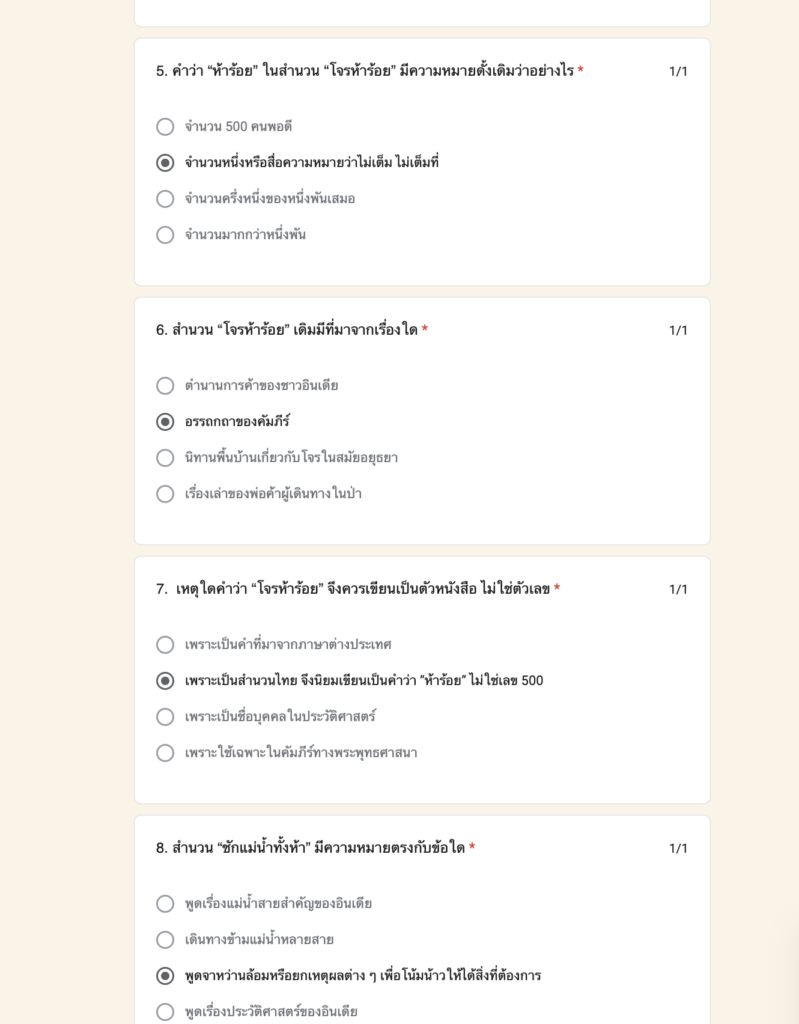Click the 1/1 score of question 5
799x1024 pixels.
point(678,71)
